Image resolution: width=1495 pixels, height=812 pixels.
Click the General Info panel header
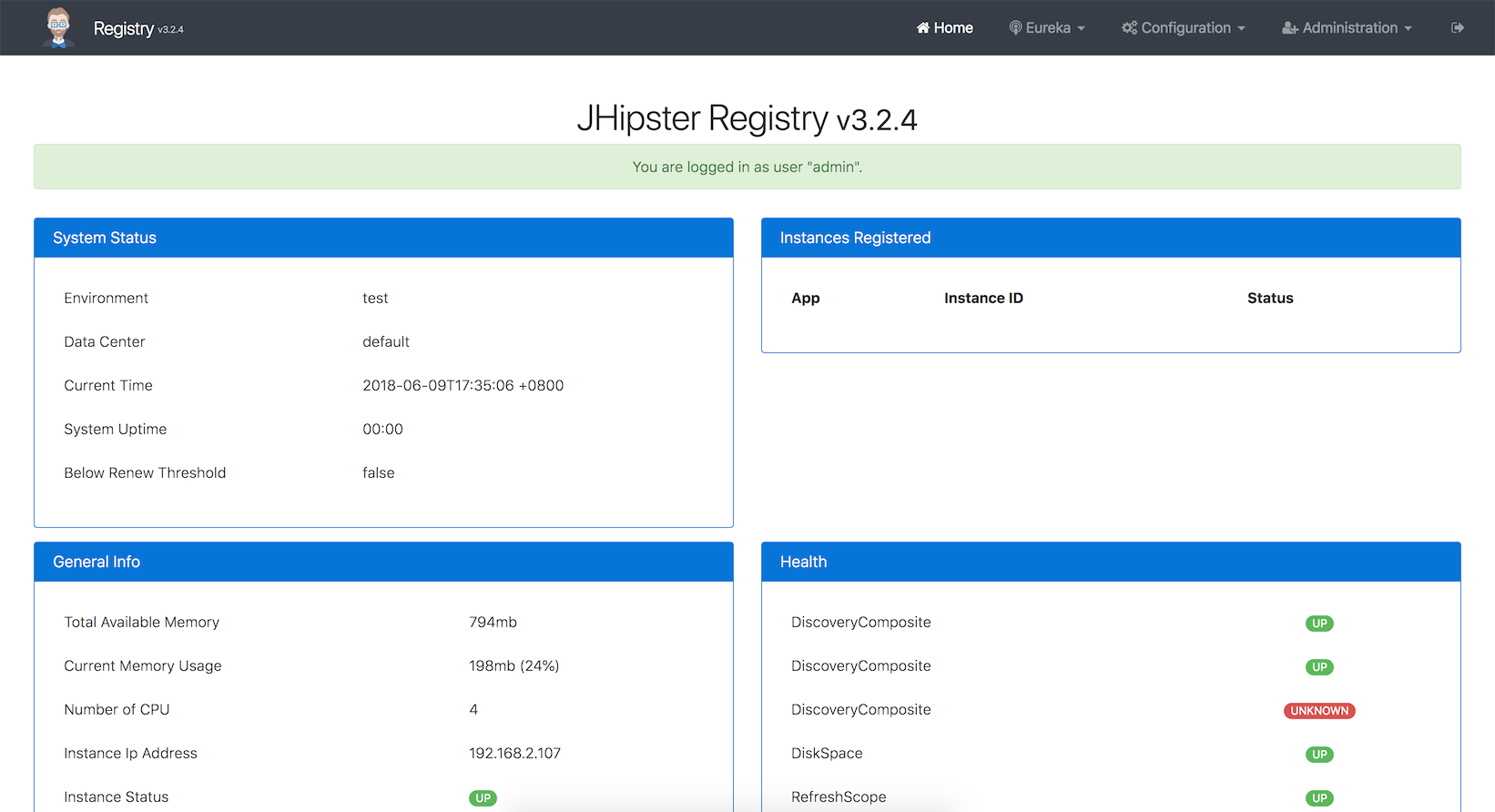point(383,562)
